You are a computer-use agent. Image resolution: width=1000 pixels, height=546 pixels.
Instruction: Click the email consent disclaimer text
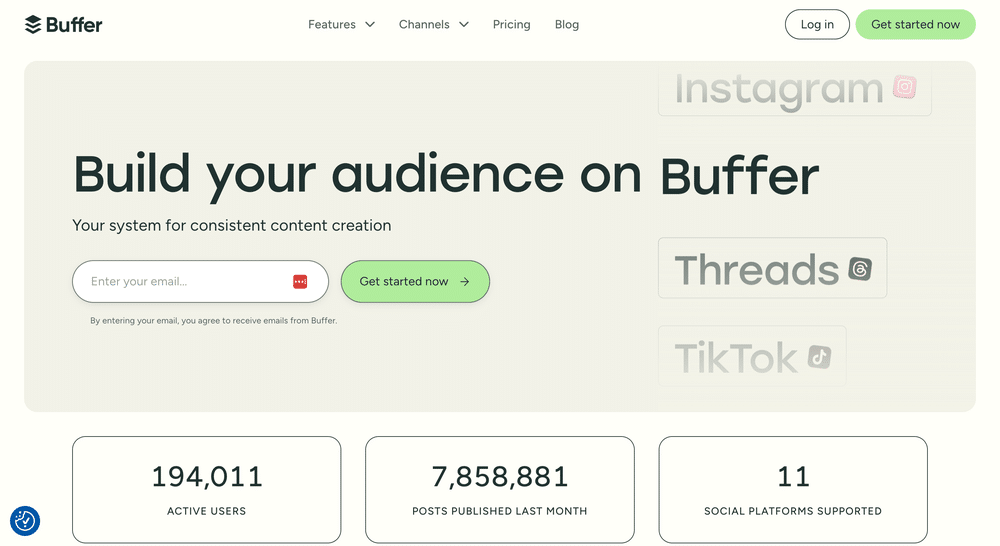coord(214,321)
